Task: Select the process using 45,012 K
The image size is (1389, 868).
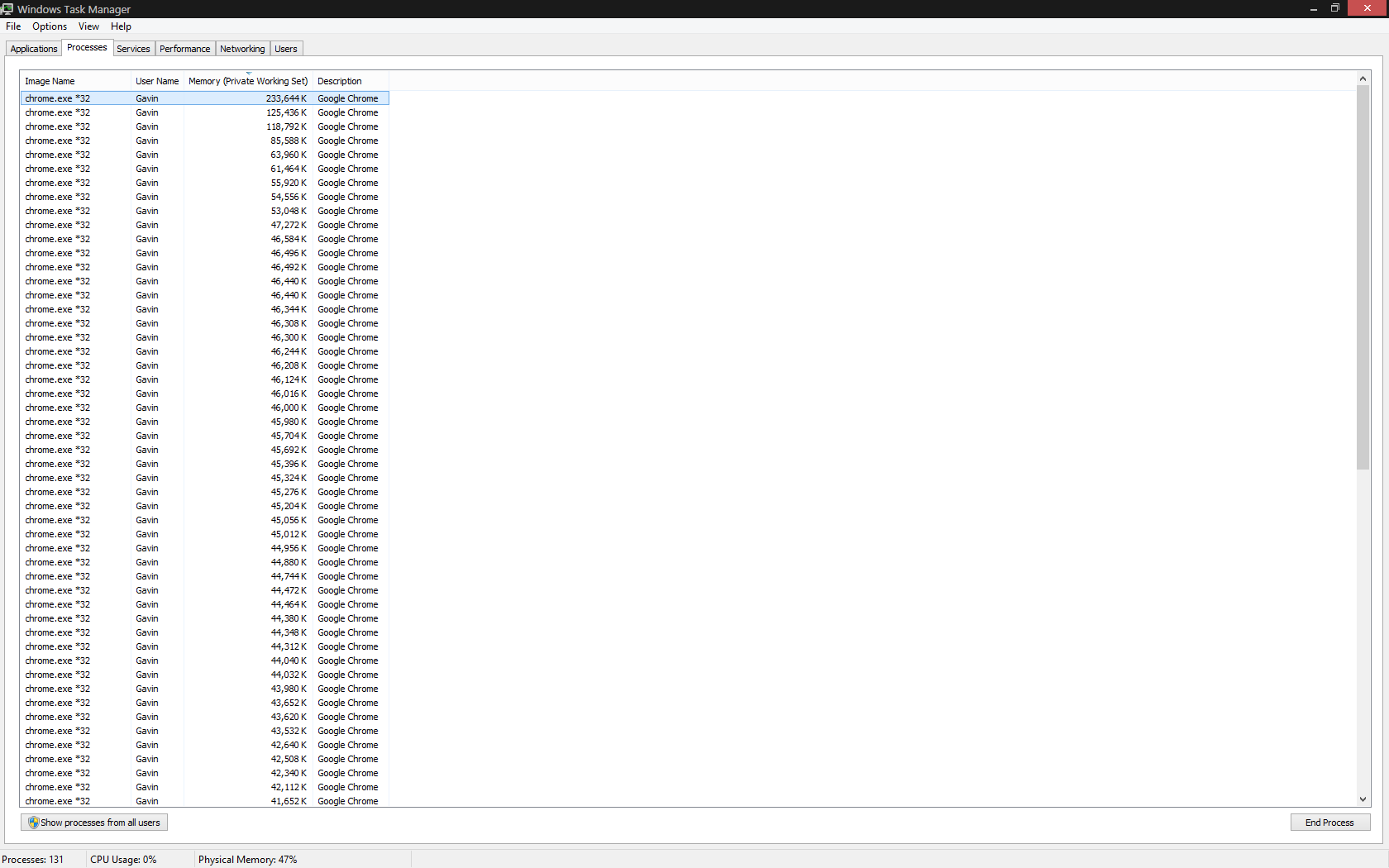Action: point(204,534)
